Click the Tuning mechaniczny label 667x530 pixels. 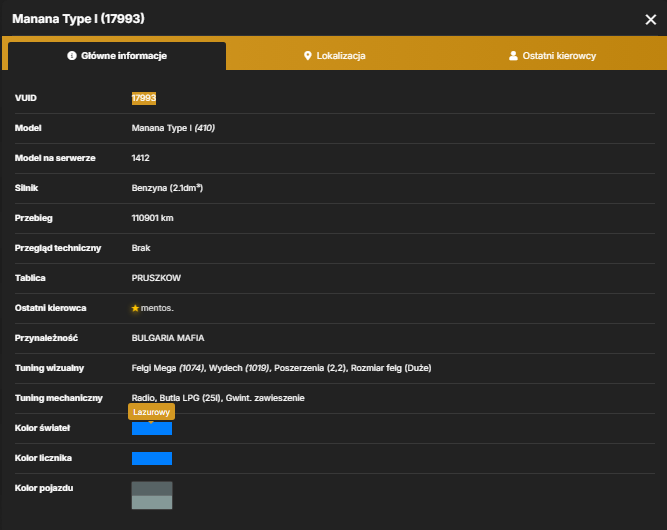59,398
